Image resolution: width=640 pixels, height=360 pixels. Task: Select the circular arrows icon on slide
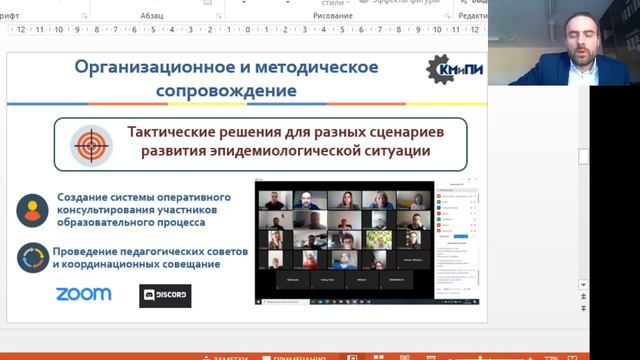click(x=33, y=258)
